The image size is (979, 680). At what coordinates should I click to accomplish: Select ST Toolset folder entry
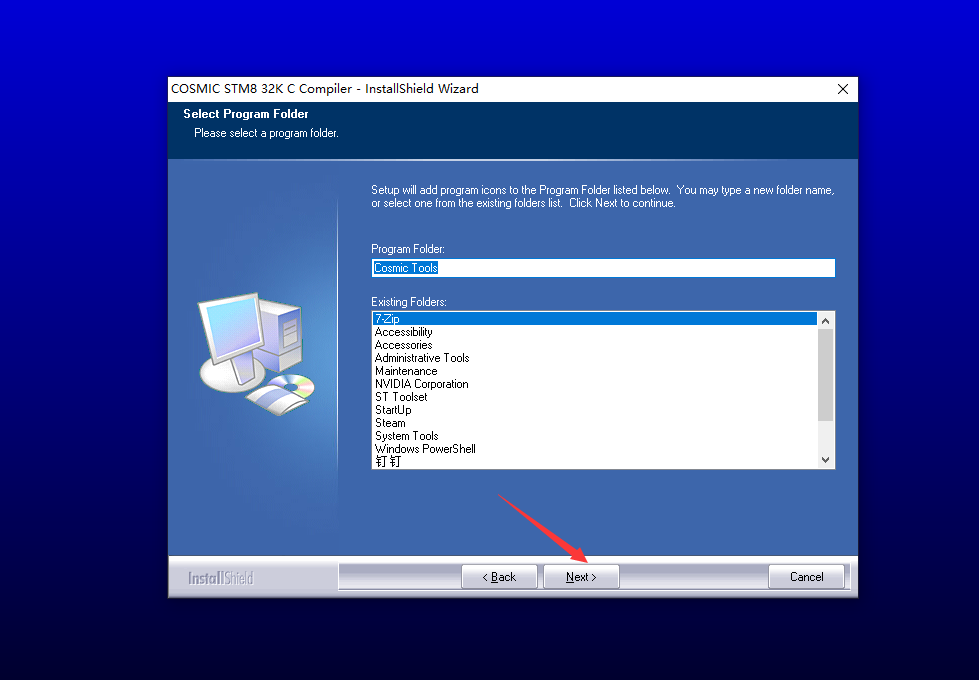pyautogui.click(x=594, y=397)
